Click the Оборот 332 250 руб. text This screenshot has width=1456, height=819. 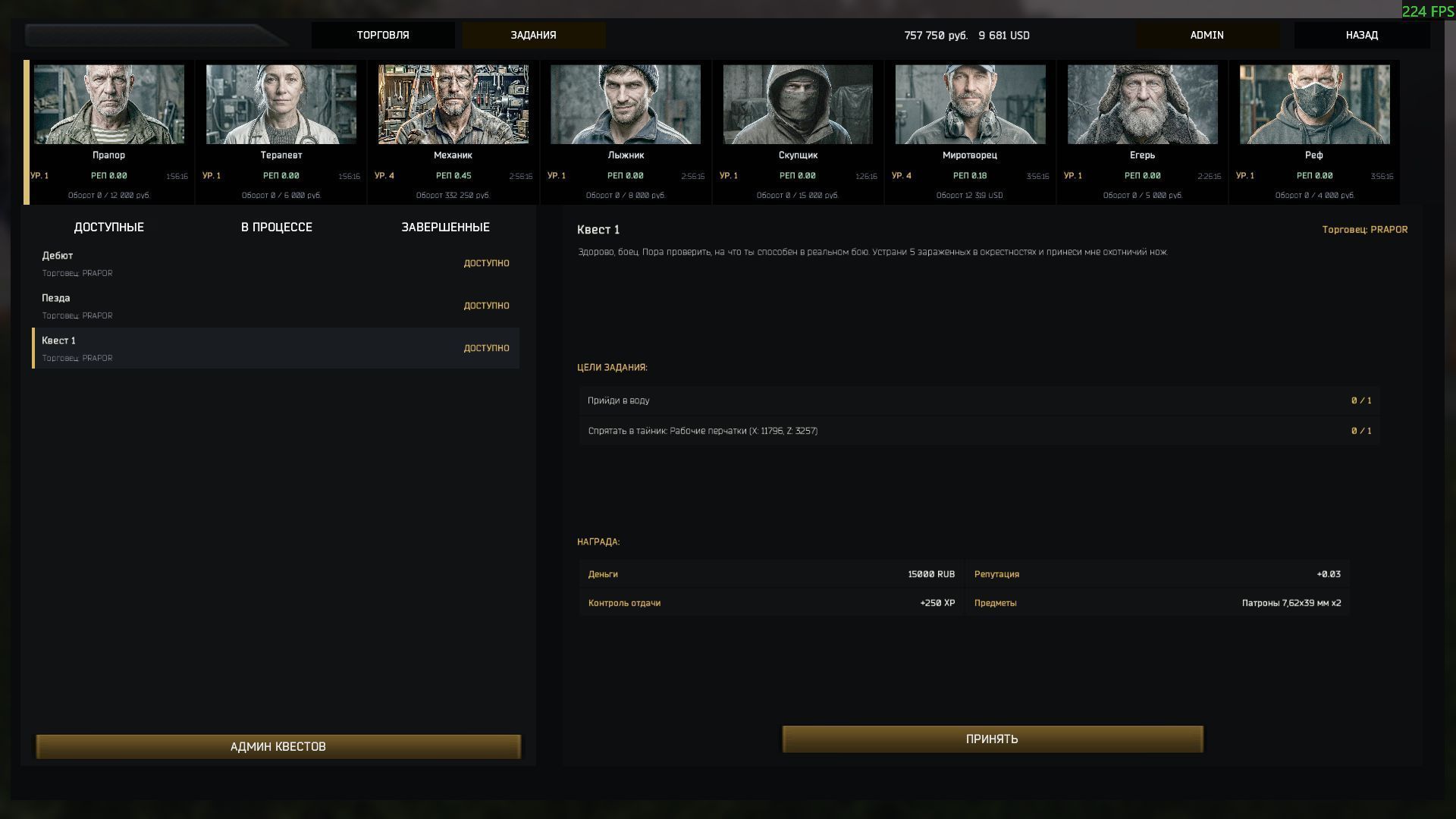(x=453, y=196)
